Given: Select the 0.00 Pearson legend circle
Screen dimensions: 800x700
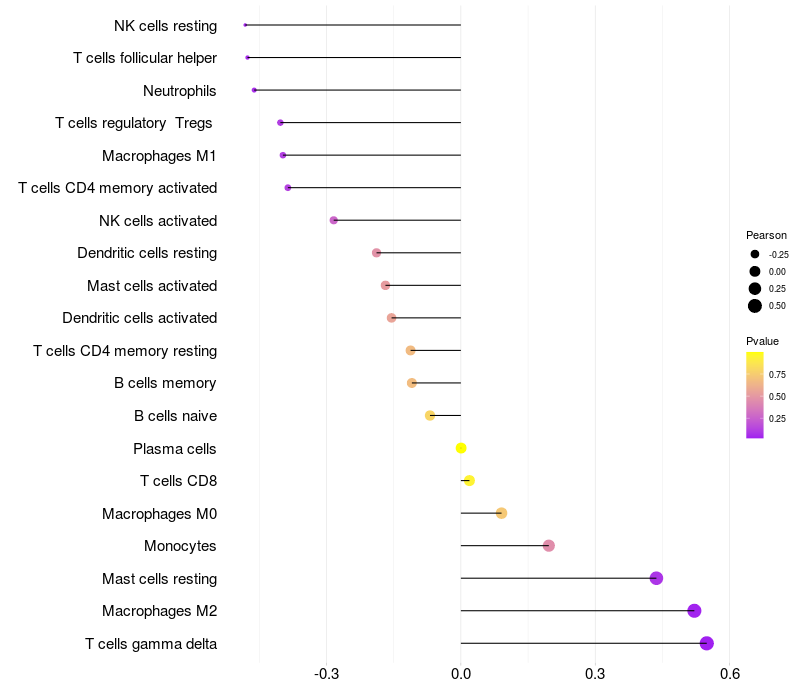Looking at the screenshot, I should pyautogui.click(x=755, y=271).
